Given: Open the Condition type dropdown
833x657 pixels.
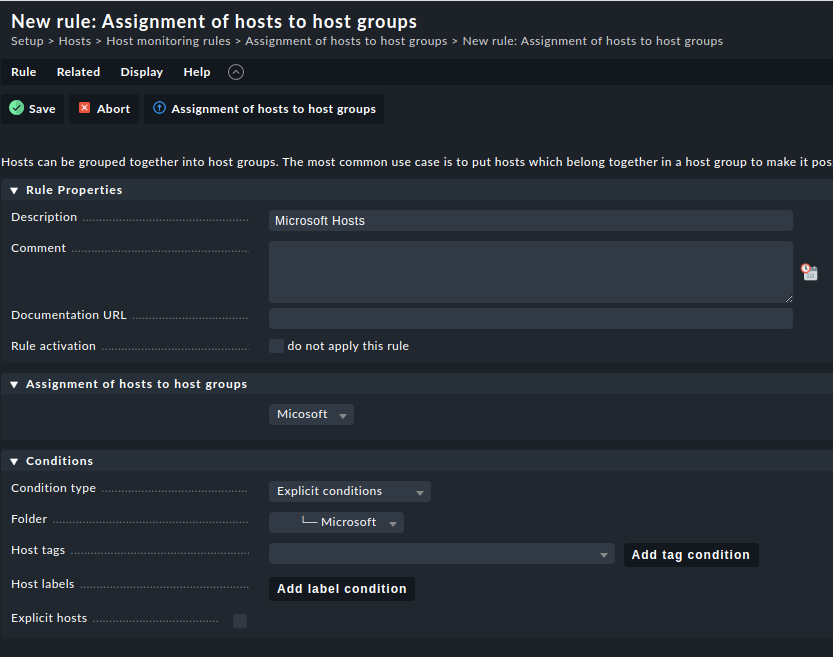Looking at the screenshot, I should (x=349, y=491).
